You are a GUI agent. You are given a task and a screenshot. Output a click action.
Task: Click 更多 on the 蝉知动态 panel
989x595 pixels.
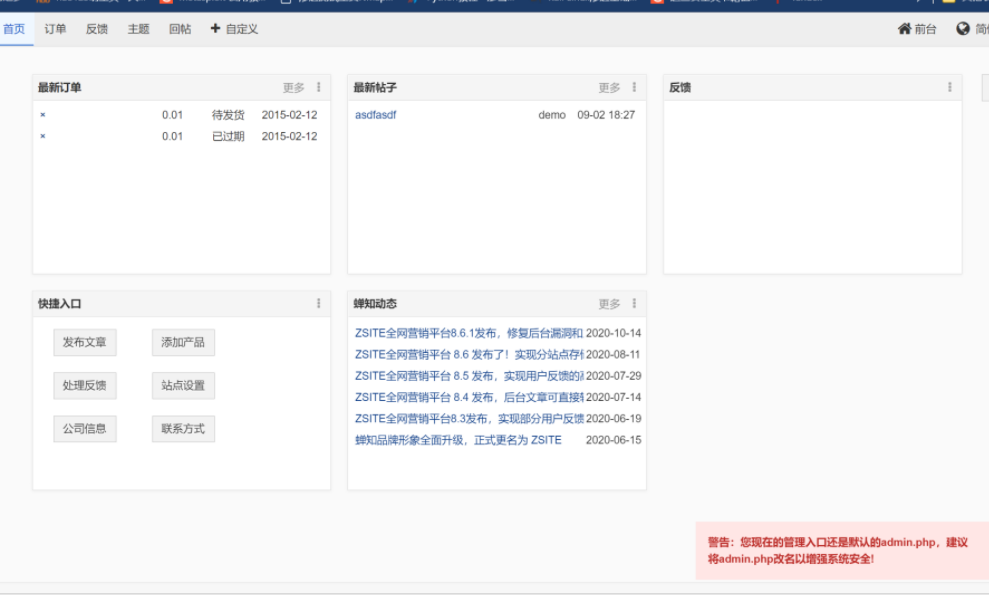click(608, 303)
